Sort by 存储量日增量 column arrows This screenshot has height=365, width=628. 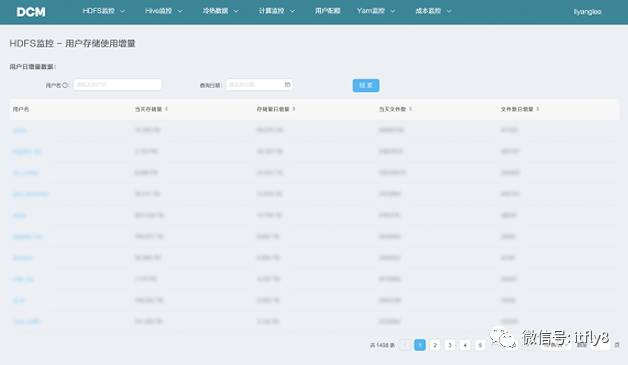click(x=294, y=109)
